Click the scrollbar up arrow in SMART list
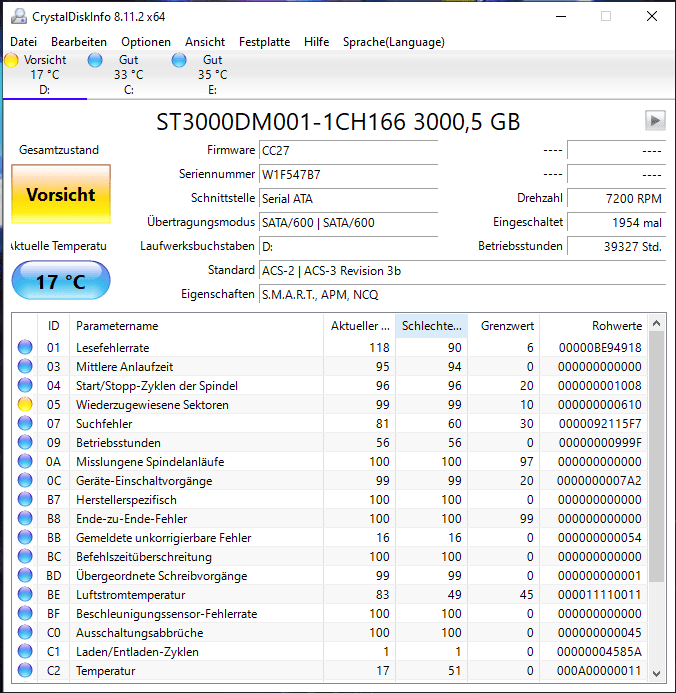Viewport: 676px width, 693px height. [x=657, y=324]
